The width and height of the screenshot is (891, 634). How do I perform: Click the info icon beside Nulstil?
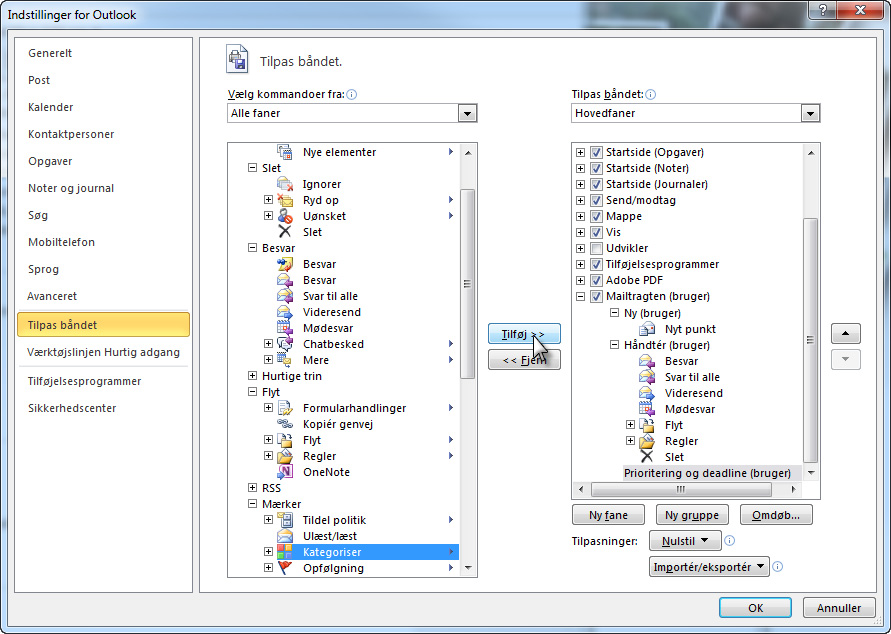tap(730, 541)
